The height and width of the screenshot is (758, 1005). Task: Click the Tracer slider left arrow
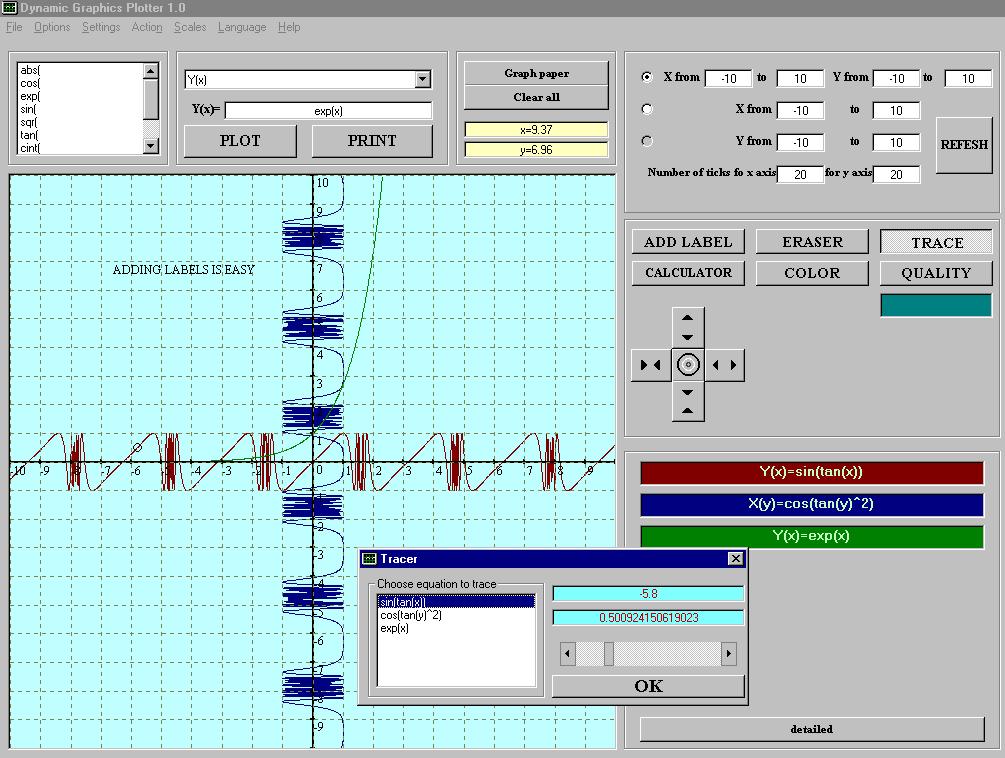(x=568, y=654)
